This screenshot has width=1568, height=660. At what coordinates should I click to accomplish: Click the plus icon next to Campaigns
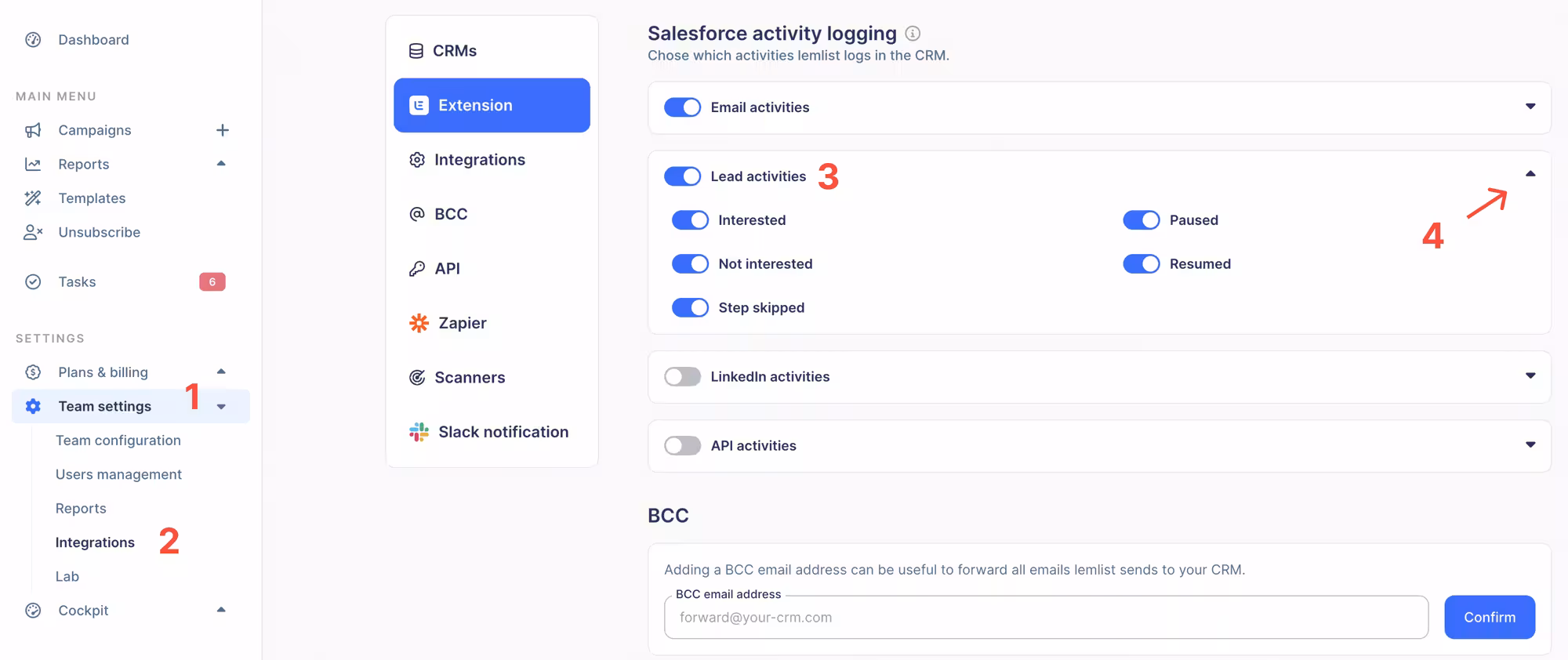point(223,130)
